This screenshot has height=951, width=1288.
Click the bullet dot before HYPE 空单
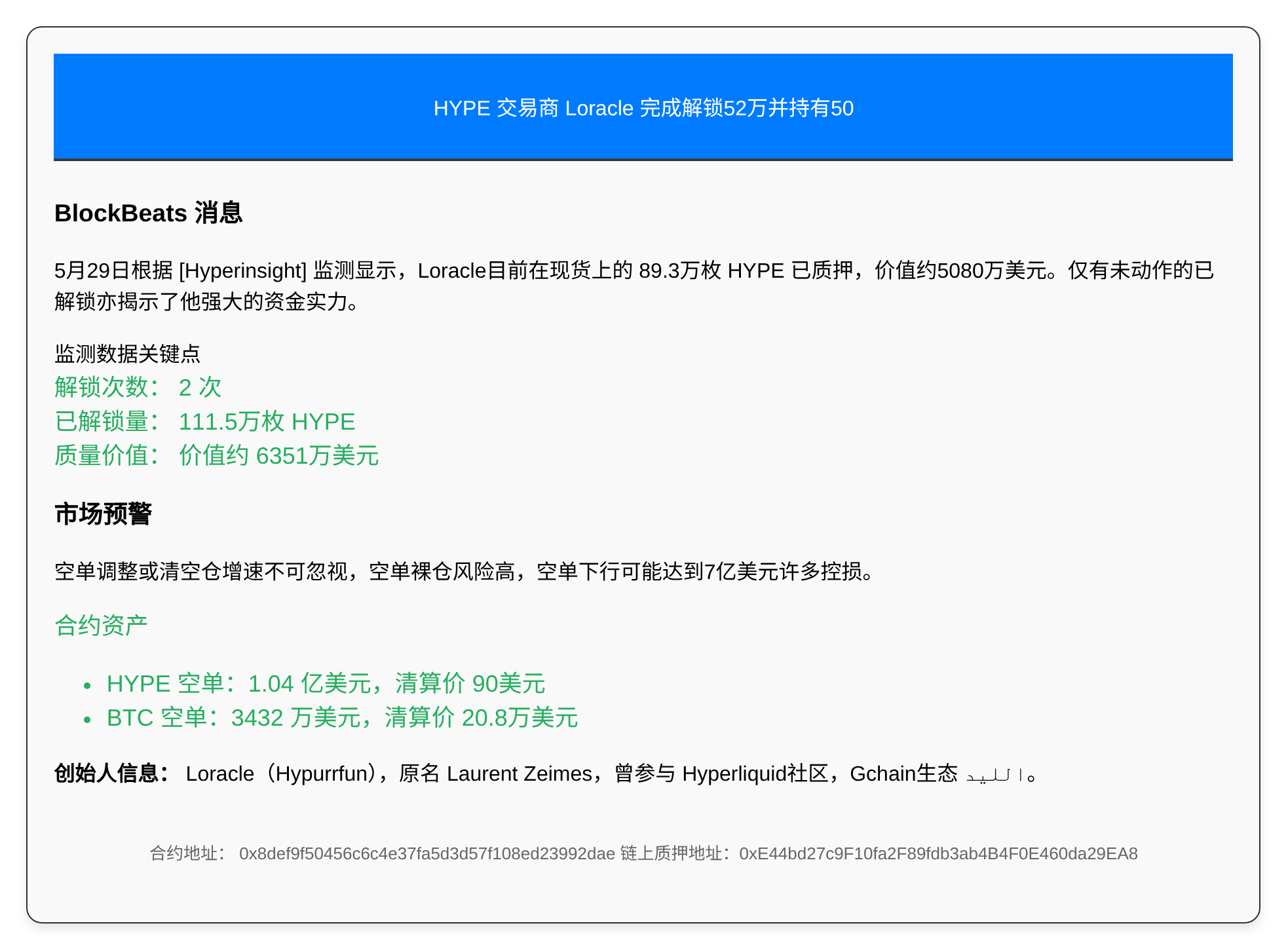pyautogui.click(x=87, y=686)
